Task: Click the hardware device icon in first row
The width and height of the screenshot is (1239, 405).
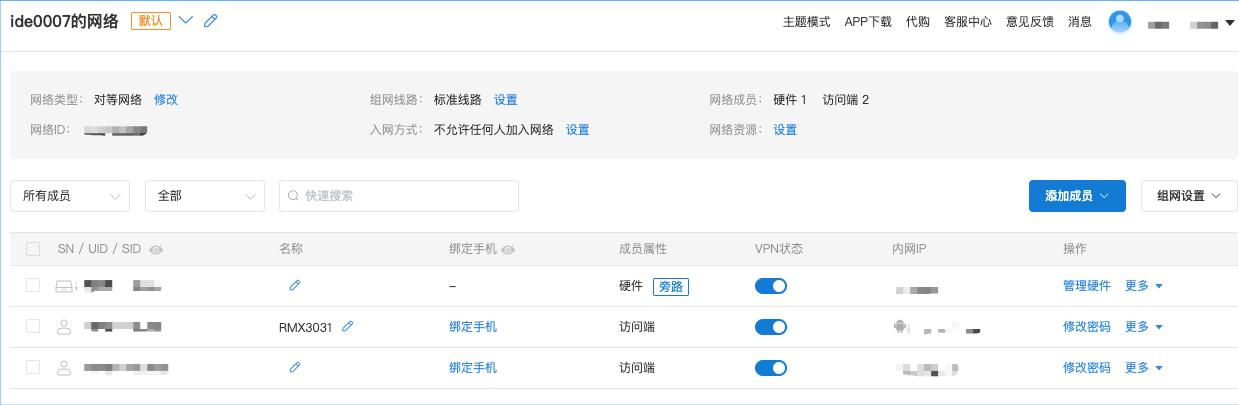Action: [x=65, y=286]
